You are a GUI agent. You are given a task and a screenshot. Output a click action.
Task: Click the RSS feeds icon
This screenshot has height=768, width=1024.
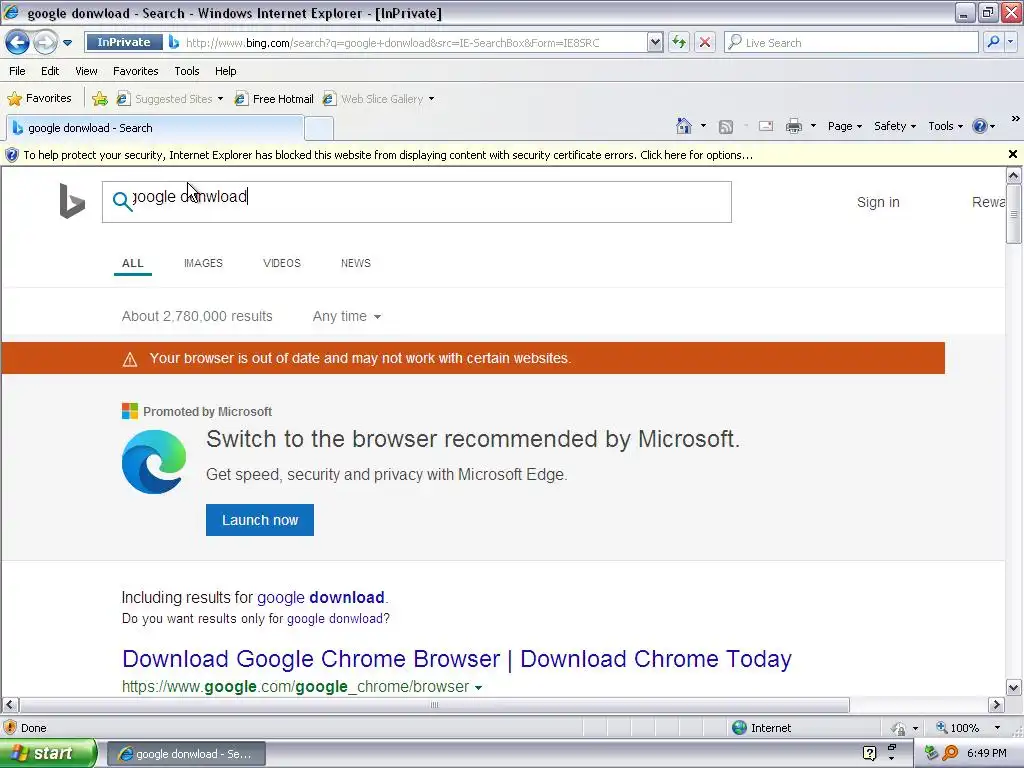[726, 127]
